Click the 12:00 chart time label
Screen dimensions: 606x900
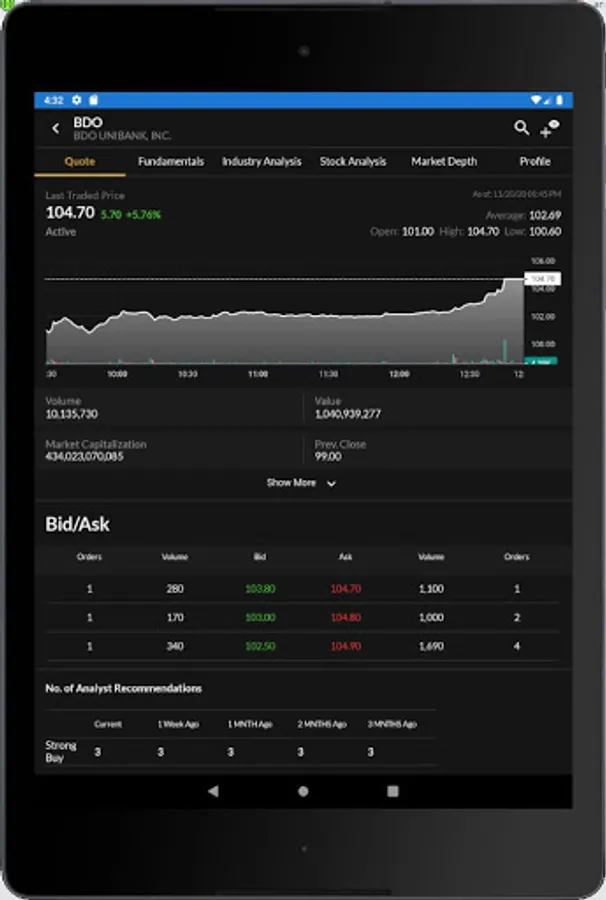click(x=399, y=374)
